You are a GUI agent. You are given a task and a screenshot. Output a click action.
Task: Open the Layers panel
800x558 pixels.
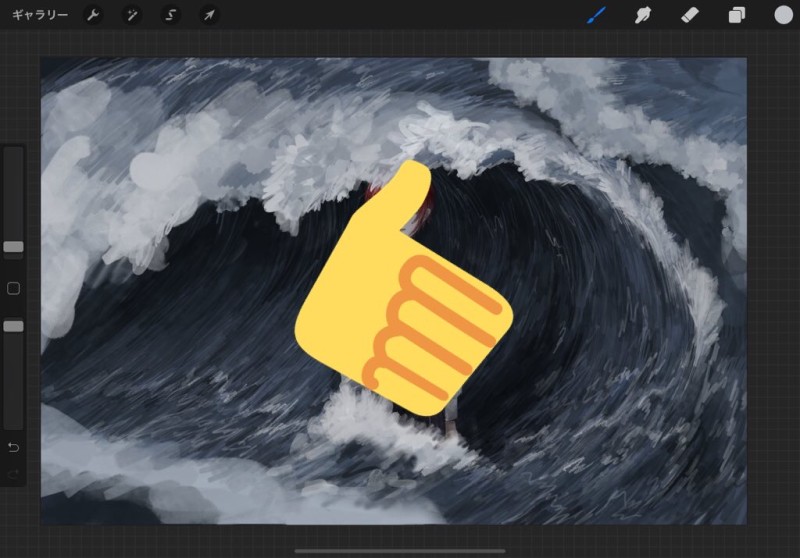[x=736, y=15]
